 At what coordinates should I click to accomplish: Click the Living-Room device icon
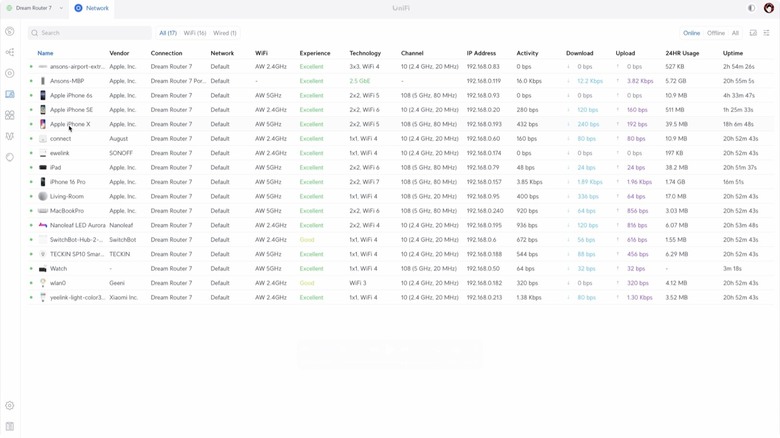pyautogui.click(x=43, y=196)
